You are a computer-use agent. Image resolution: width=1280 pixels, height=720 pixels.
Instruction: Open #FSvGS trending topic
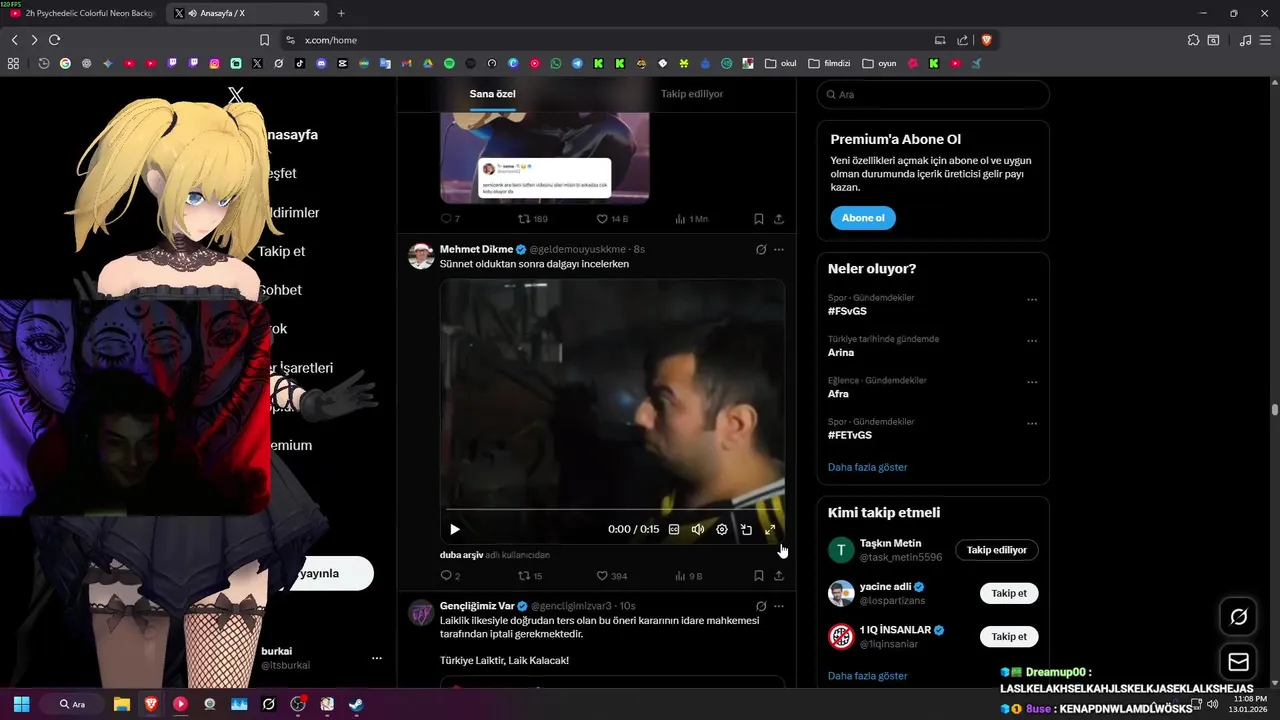[848, 311]
